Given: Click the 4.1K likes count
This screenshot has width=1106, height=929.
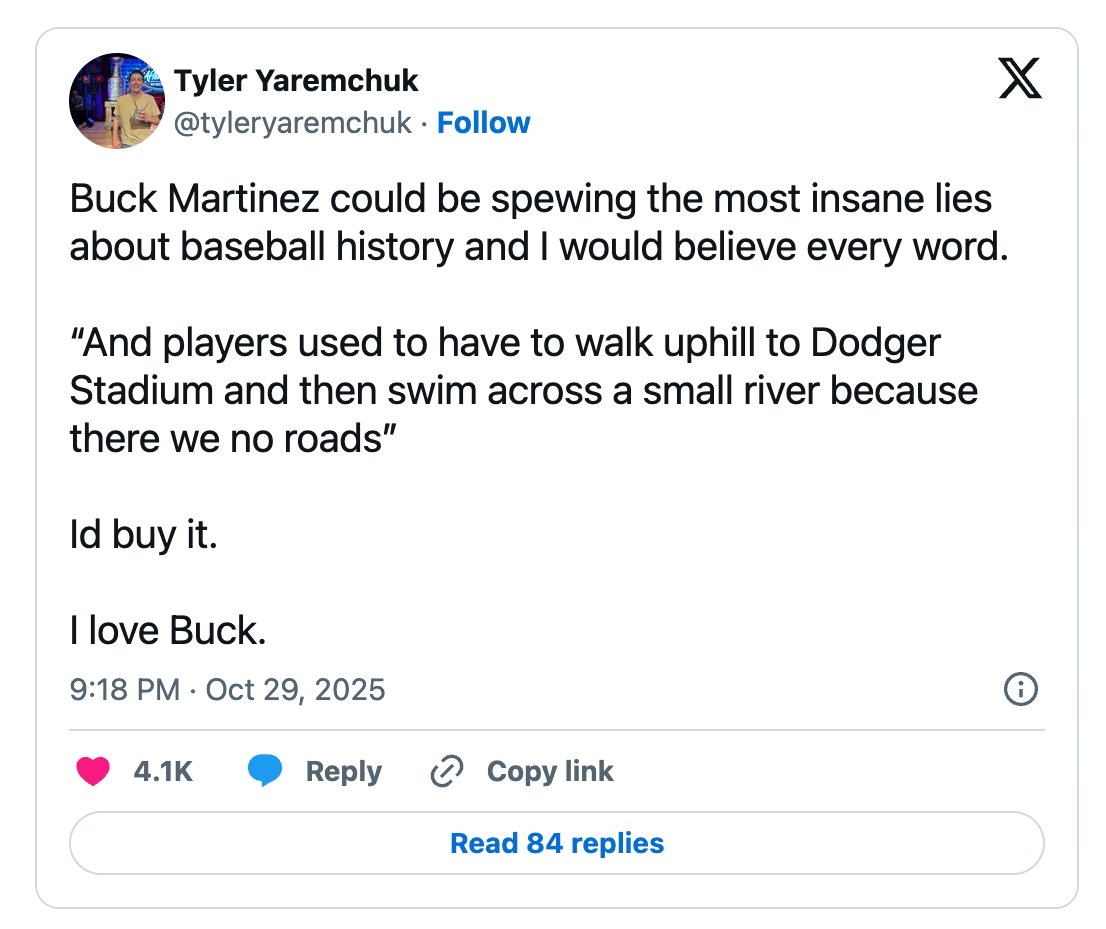Looking at the screenshot, I should pyautogui.click(x=162, y=771).
